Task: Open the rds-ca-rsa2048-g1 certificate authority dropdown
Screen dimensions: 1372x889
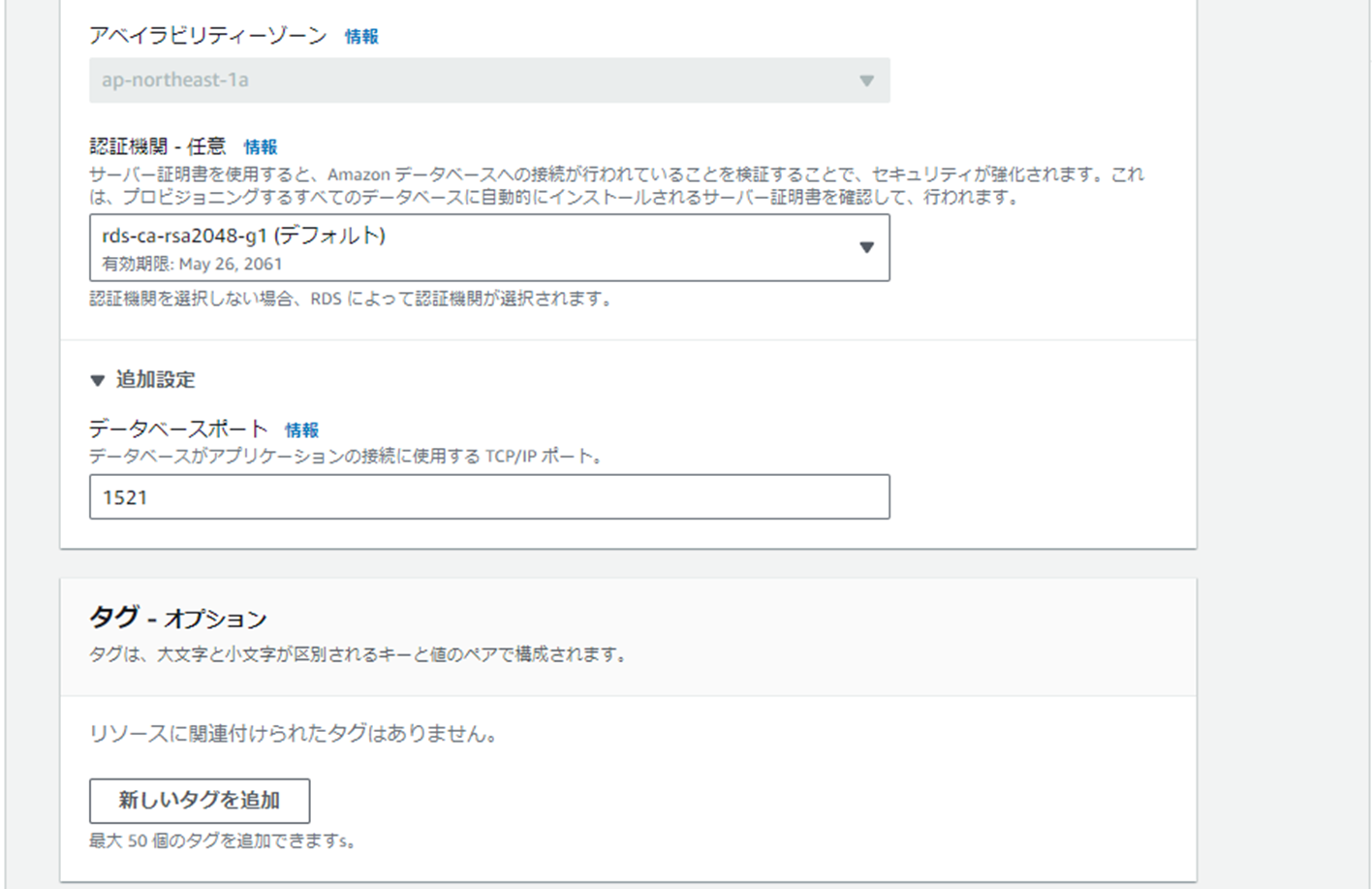Action: 489,248
